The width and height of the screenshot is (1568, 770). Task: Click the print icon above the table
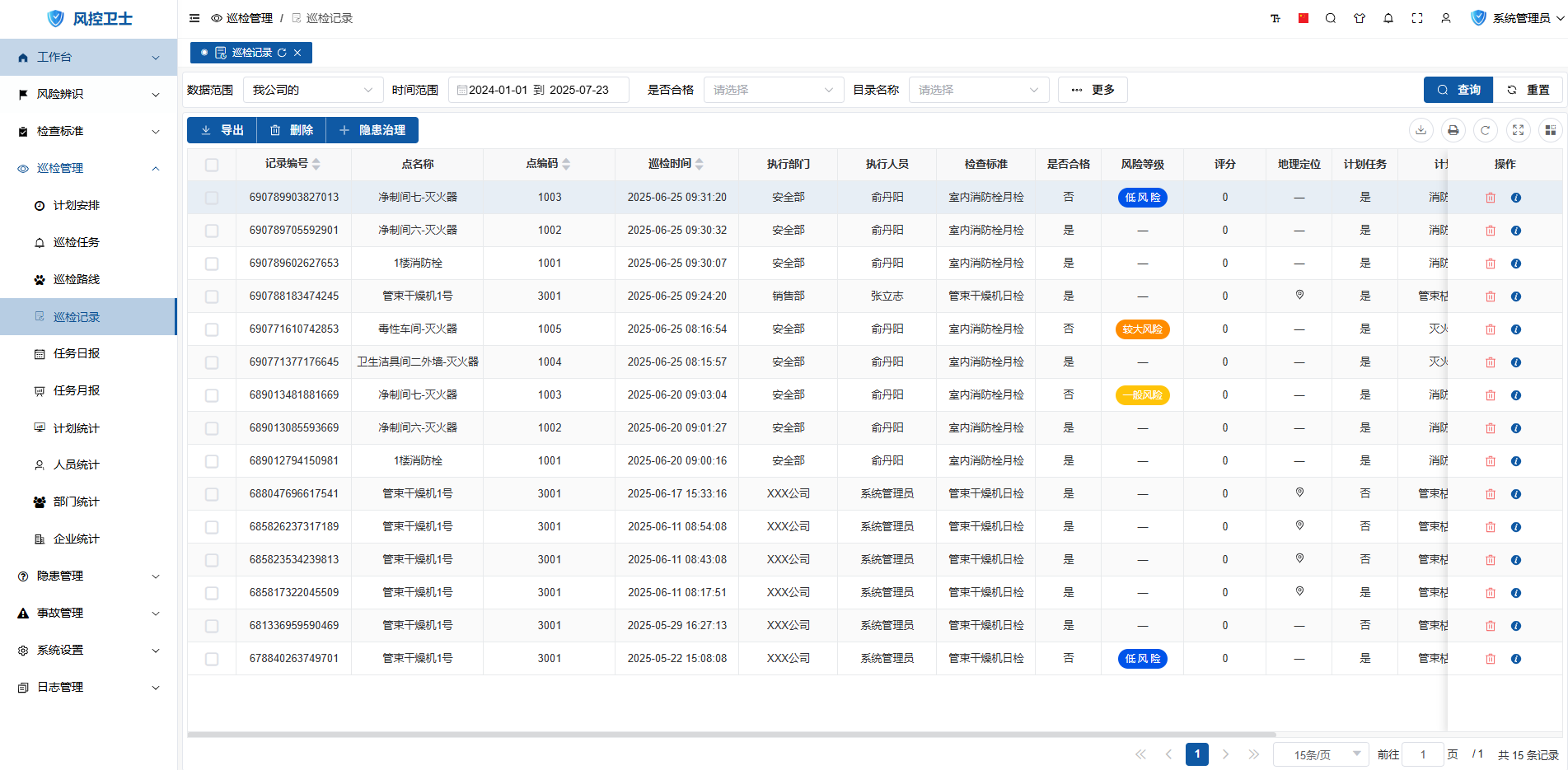[1453, 130]
